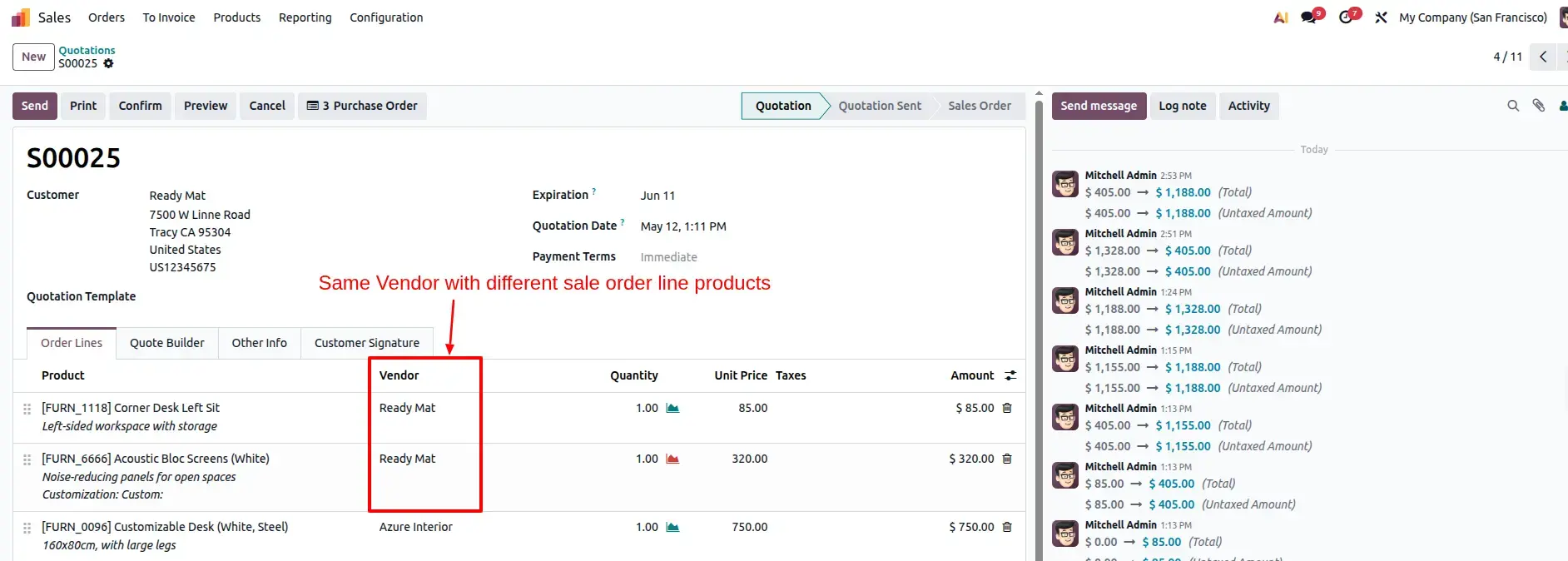Switch to the Other Info tab

coord(260,343)
